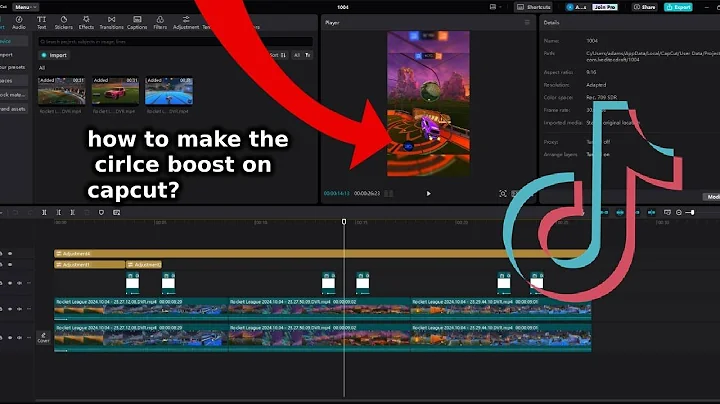720x404 pixels.
Task: Click the Shortcuts button
Action: 533,7
